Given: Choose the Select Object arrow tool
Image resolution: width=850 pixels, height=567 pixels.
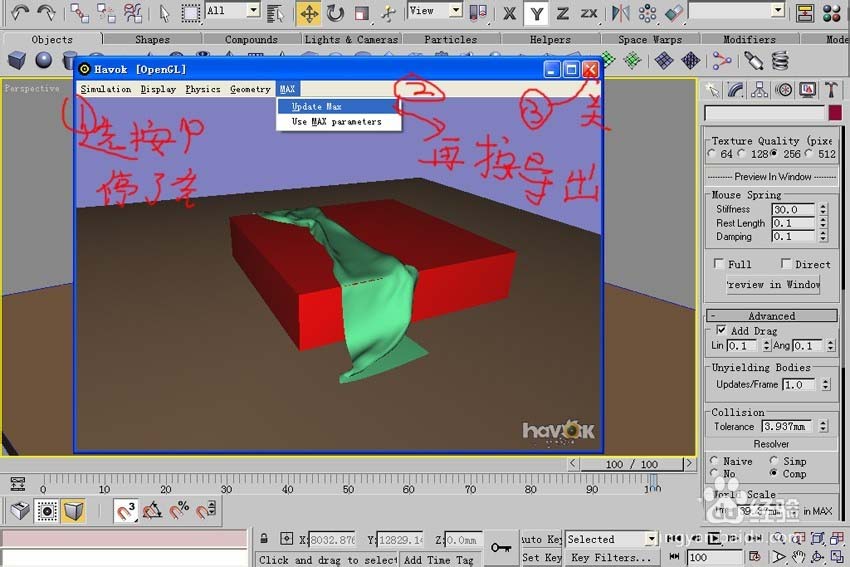Looking at the screenshot, I should [x=164, y=12].
